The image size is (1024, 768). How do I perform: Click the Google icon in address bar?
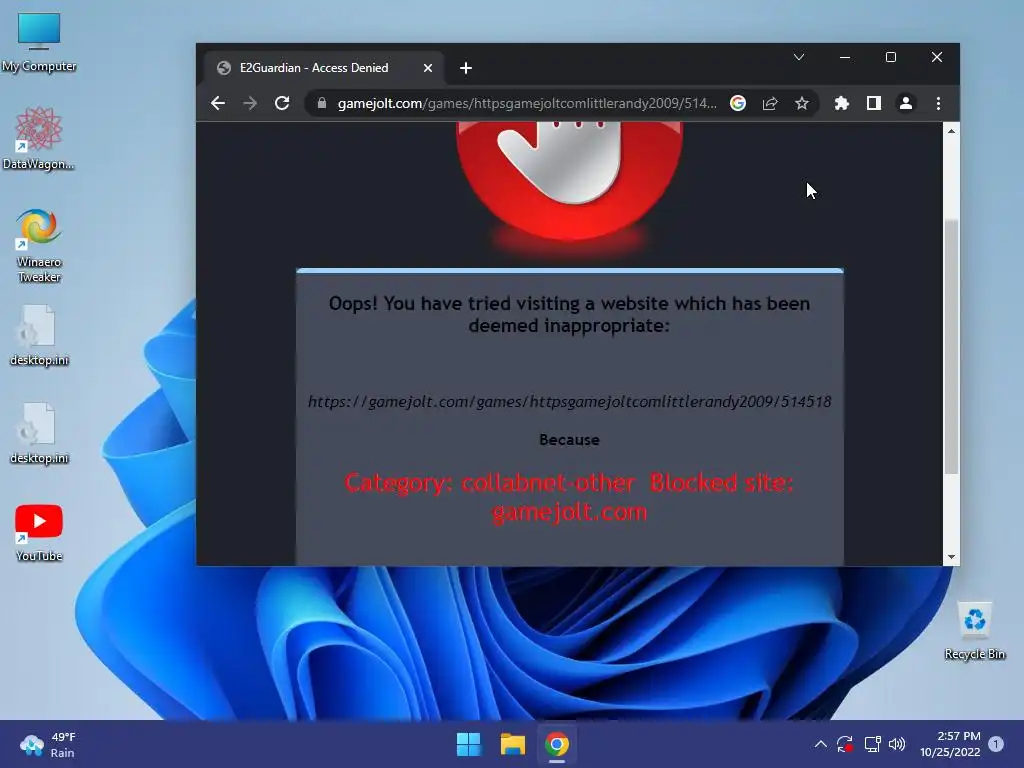738,103
